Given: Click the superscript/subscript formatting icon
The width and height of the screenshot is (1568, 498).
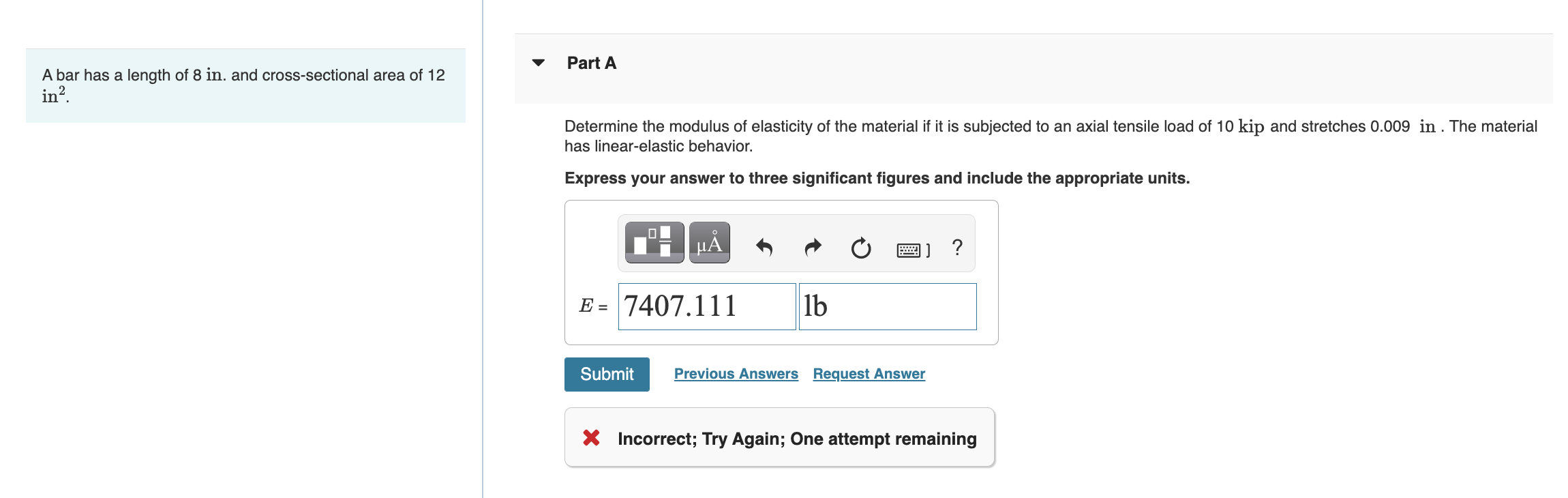Looking at the screenshot, I should coord(653,242).
